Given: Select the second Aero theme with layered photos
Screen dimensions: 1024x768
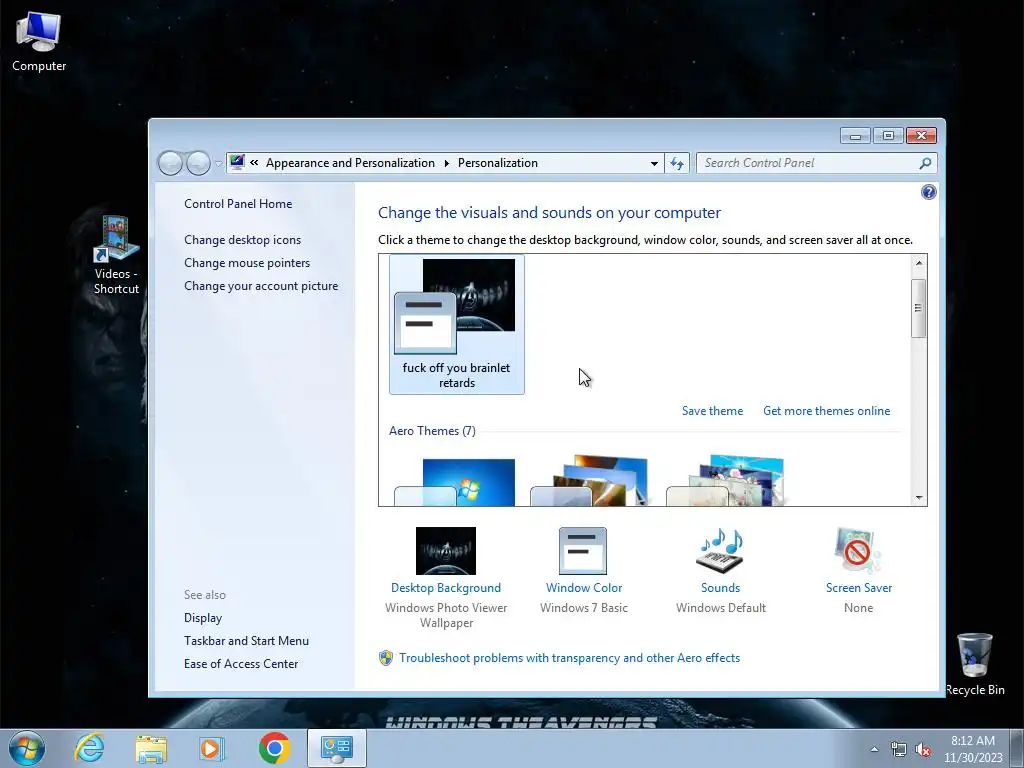Looking at the screenshot, I should point(589,481).
